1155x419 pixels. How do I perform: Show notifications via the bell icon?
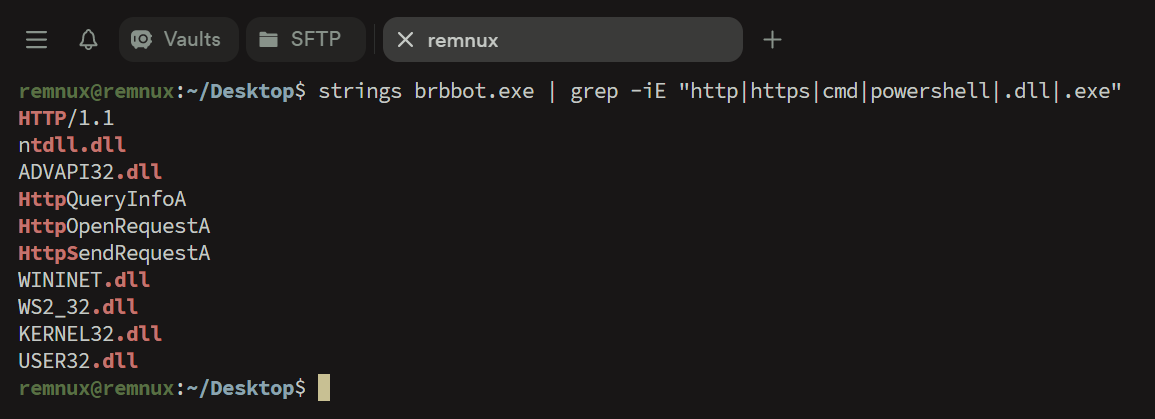(x=88, y=40)
